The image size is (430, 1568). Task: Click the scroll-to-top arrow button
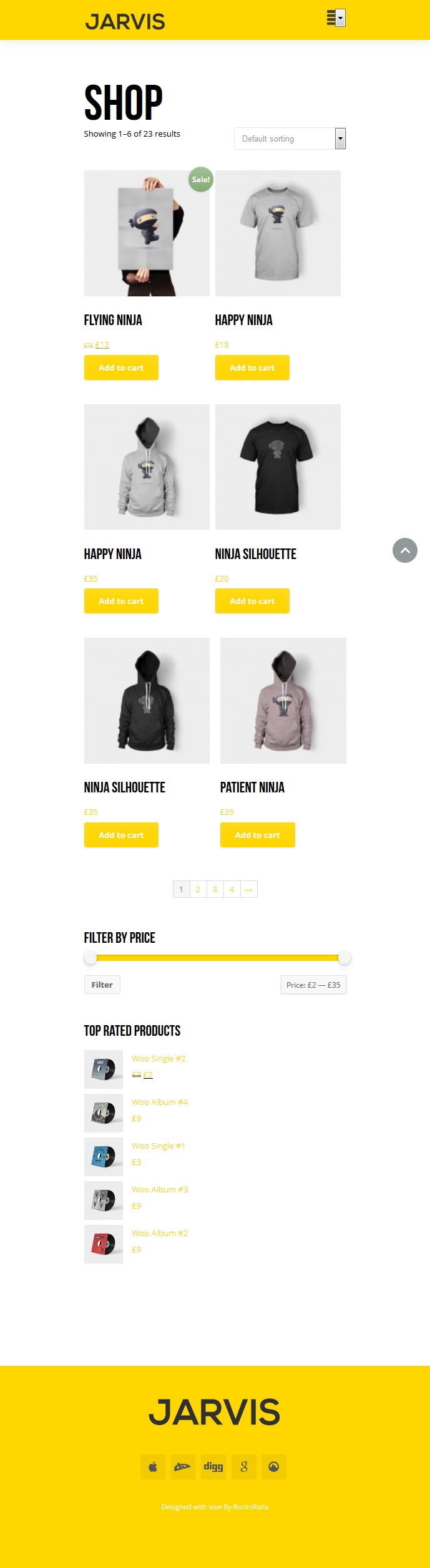(405, 550)
